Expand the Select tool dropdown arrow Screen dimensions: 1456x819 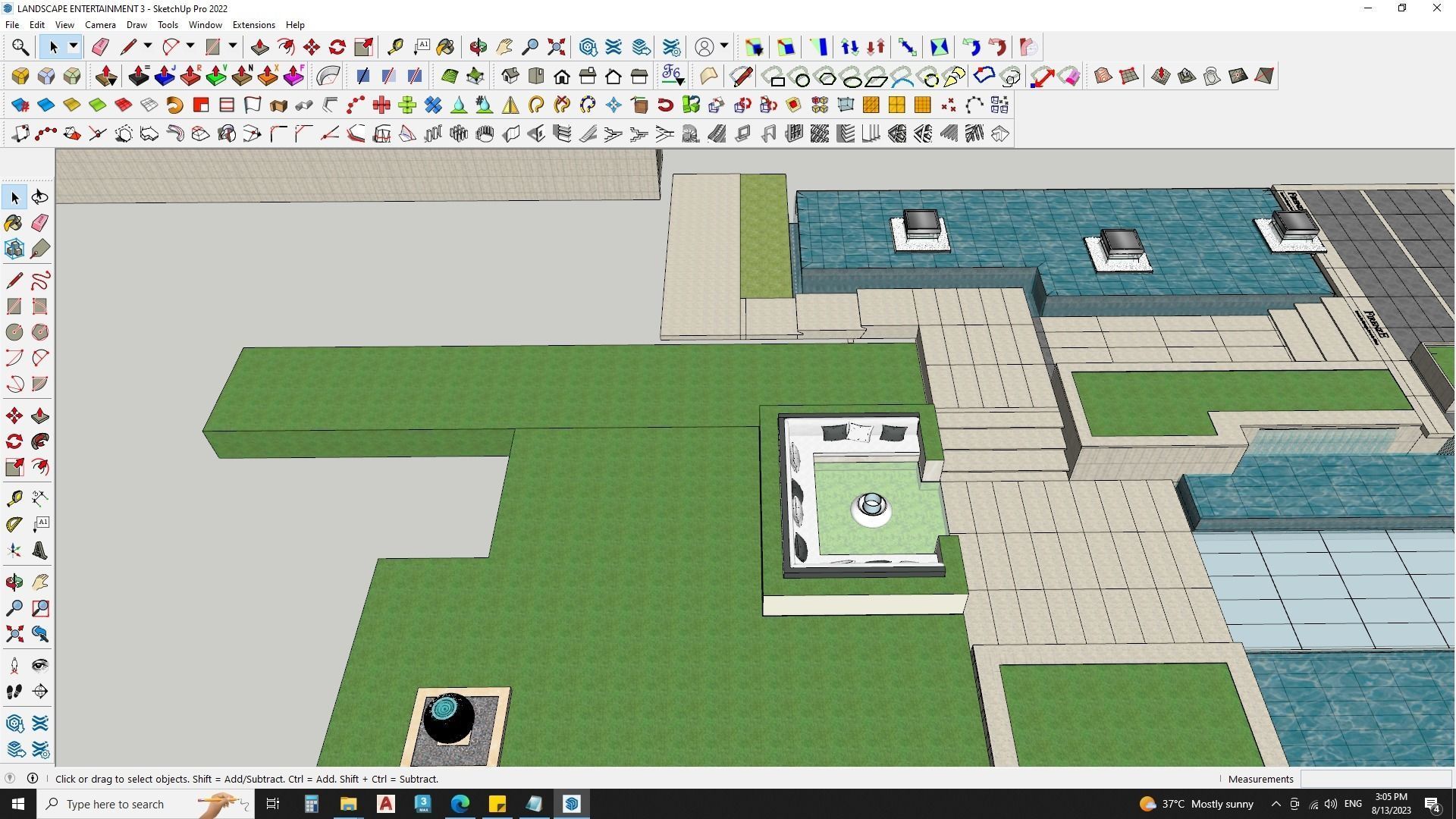74,47
